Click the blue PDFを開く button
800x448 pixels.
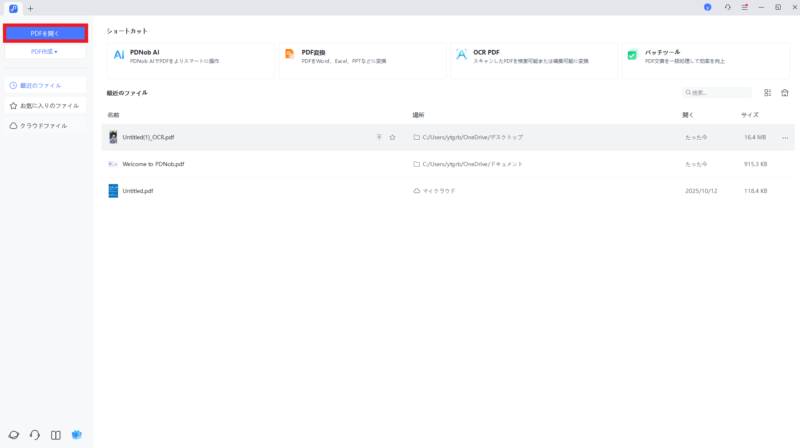(x=45, y=33)
